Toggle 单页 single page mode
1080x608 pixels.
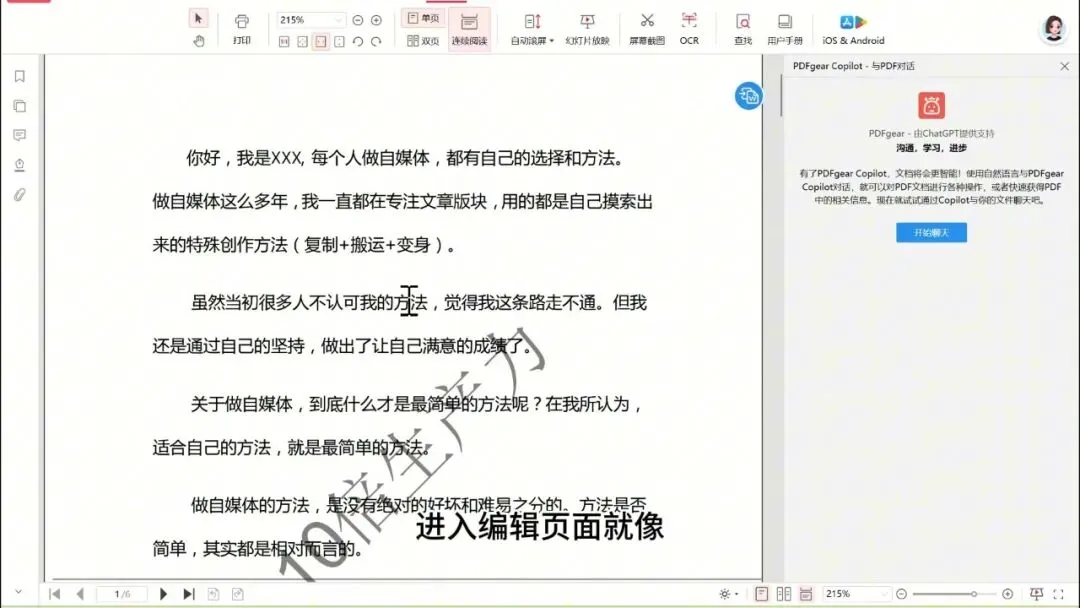point(423,19)
